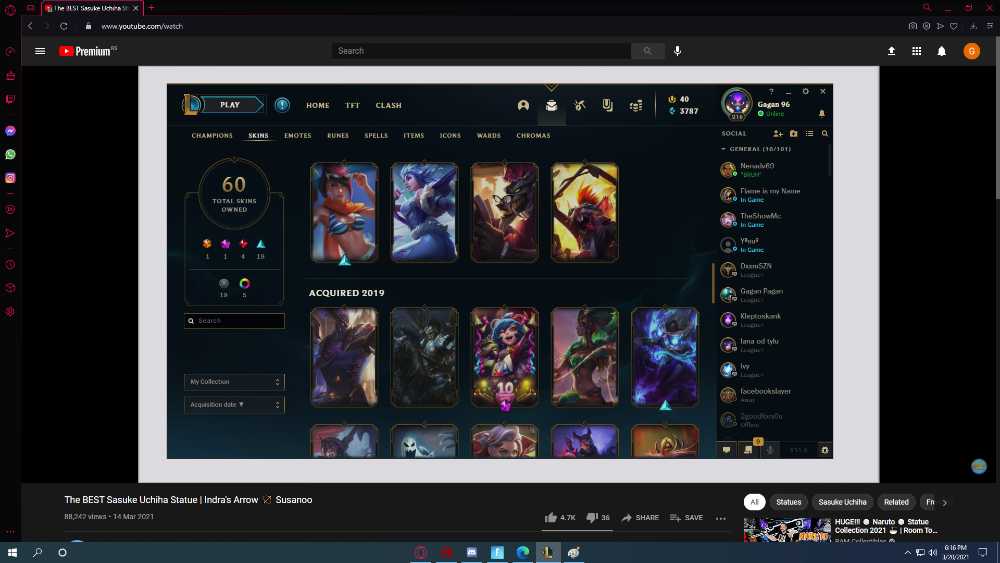Open Twitch in the Opera sidebar

(x=10, y=99)
